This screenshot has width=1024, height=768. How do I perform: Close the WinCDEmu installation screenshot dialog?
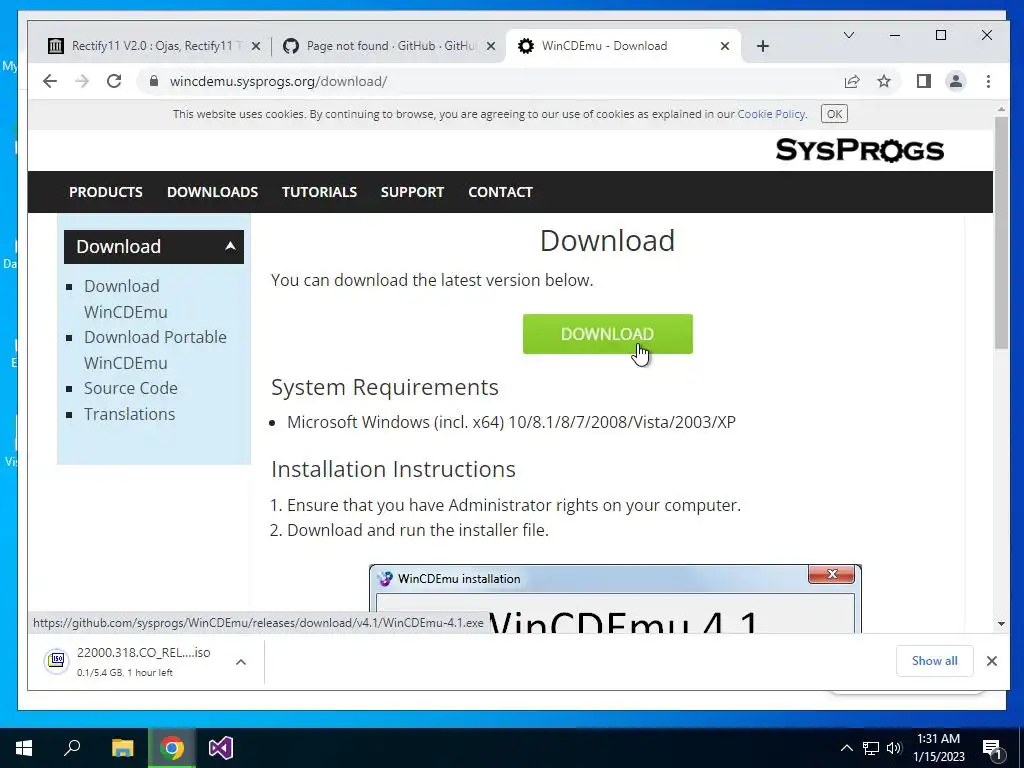831,574
